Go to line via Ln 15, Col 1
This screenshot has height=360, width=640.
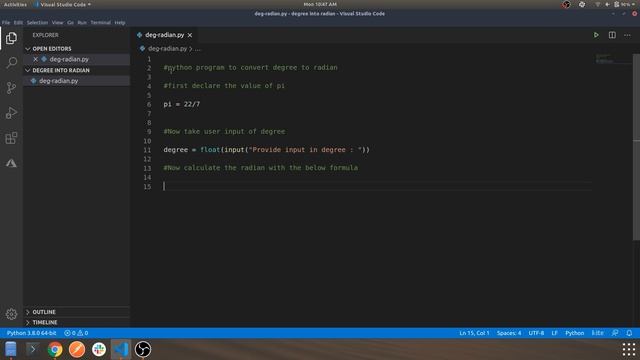click(x=474, y=333)
